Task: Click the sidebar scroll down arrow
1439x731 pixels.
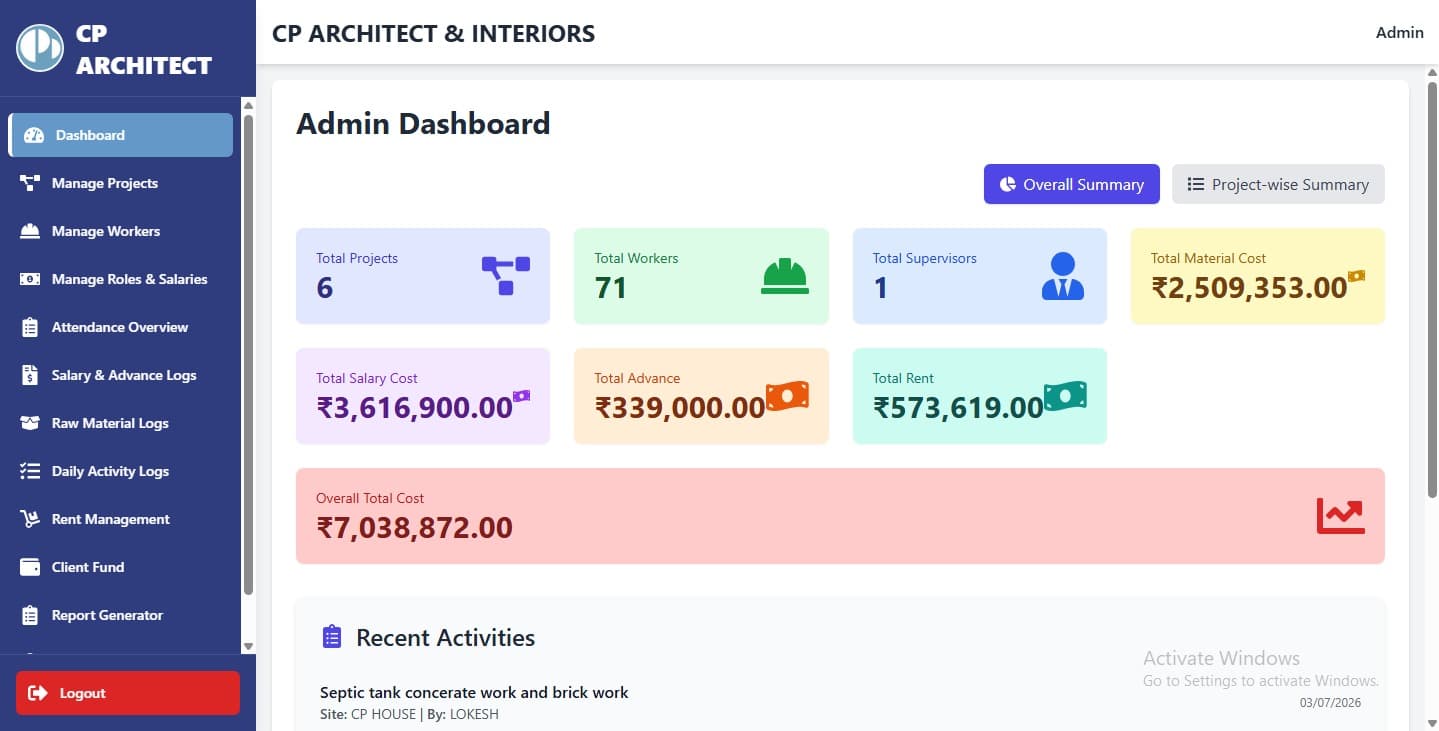Action: coord(248,647)
